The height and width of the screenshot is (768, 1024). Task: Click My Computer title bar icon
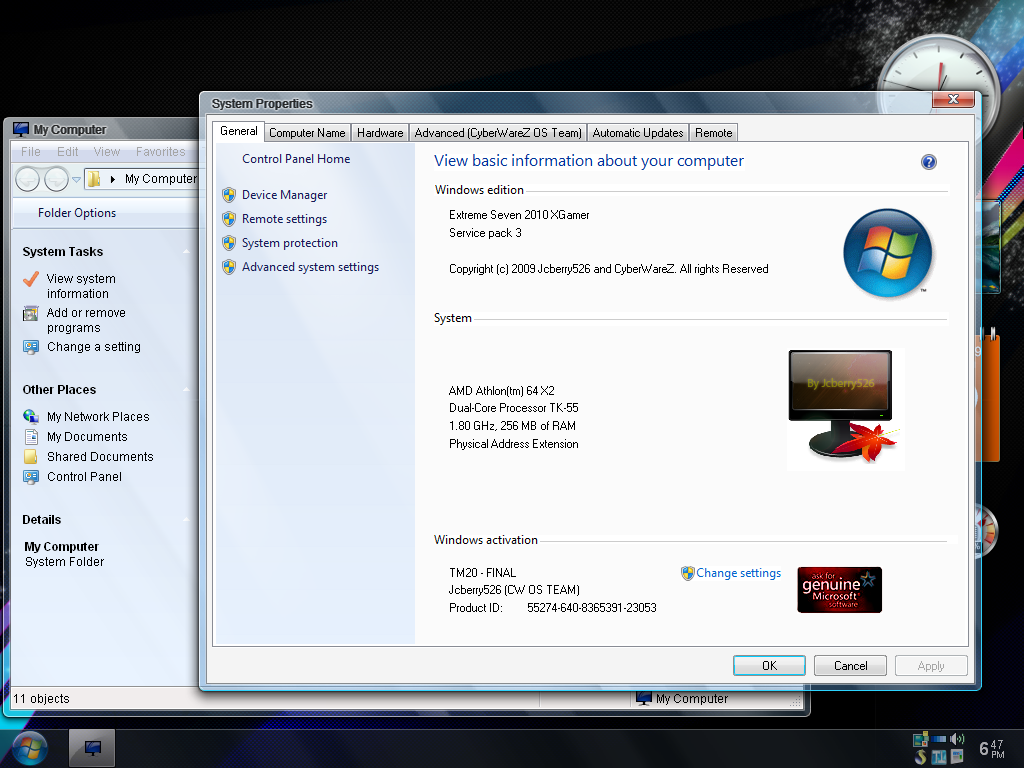tap(21, 129)
